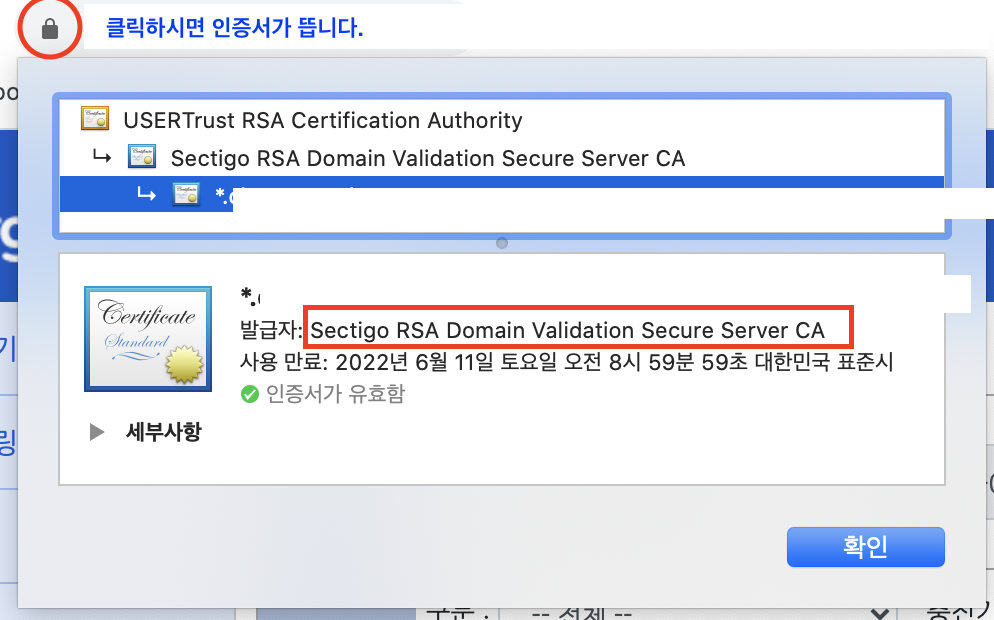Click the large Certificate Standard image

pyautogui.click(x=148, y=339)
